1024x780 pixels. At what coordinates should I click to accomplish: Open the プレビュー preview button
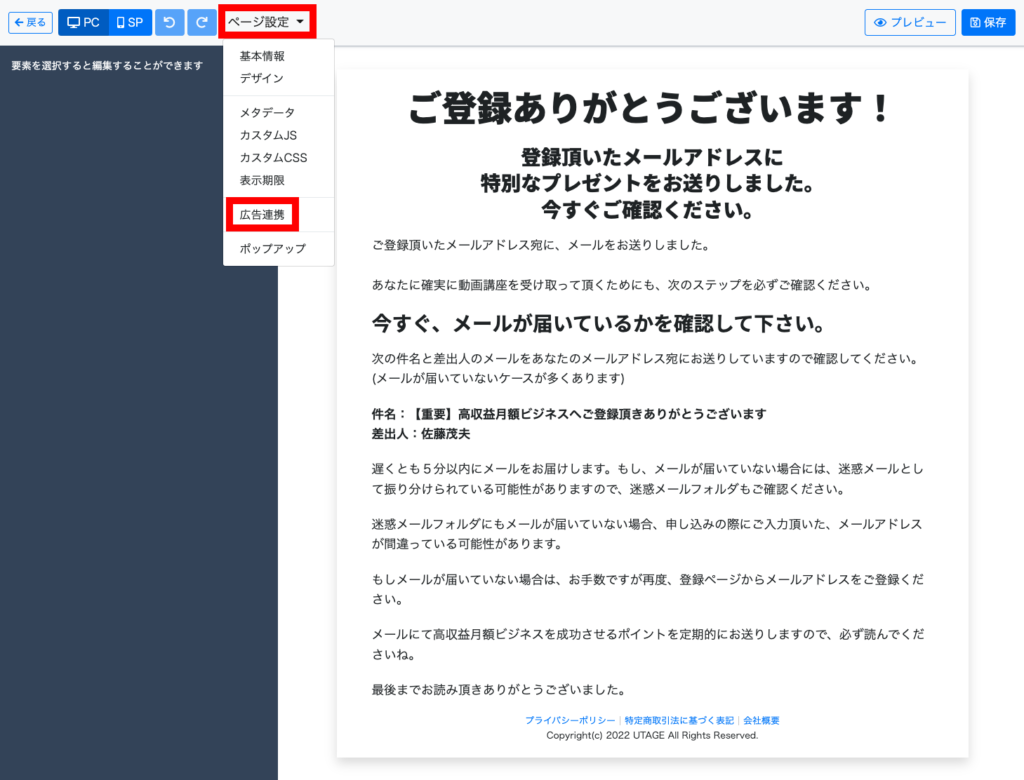910,22
